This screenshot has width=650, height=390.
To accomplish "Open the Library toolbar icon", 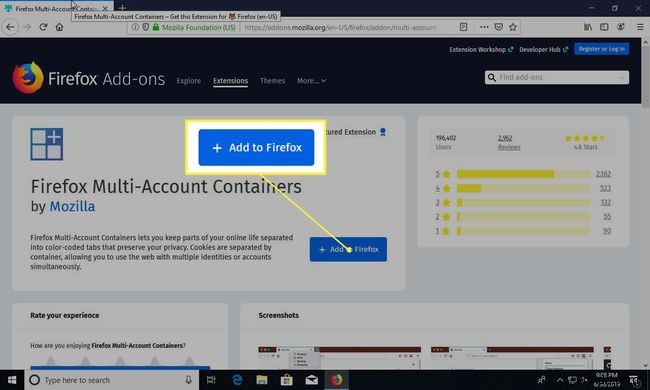I will (588, 27).
